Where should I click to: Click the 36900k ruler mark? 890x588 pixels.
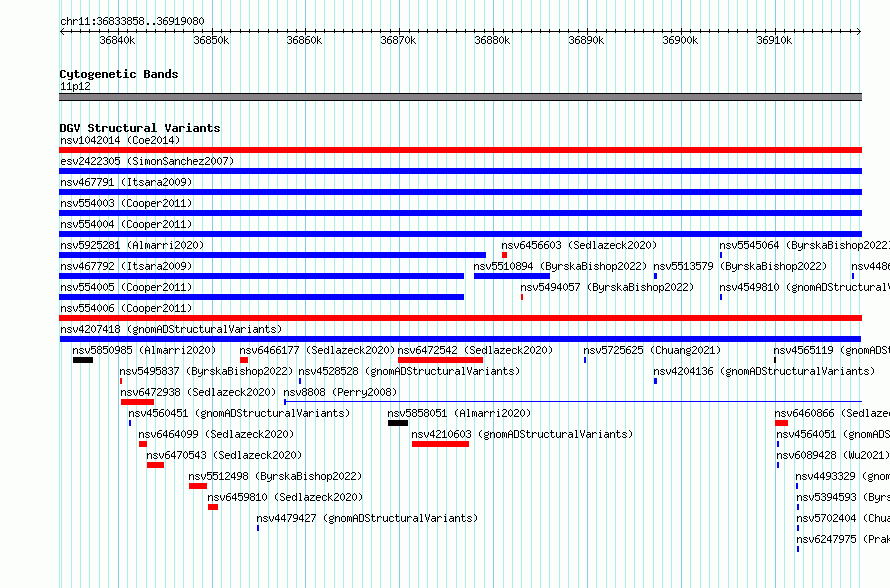coord(681,40)
